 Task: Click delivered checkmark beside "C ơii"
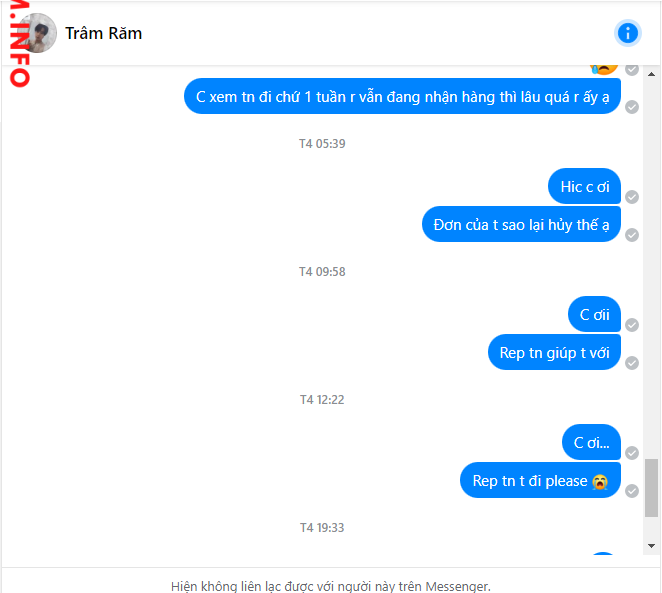coord(632,325)
